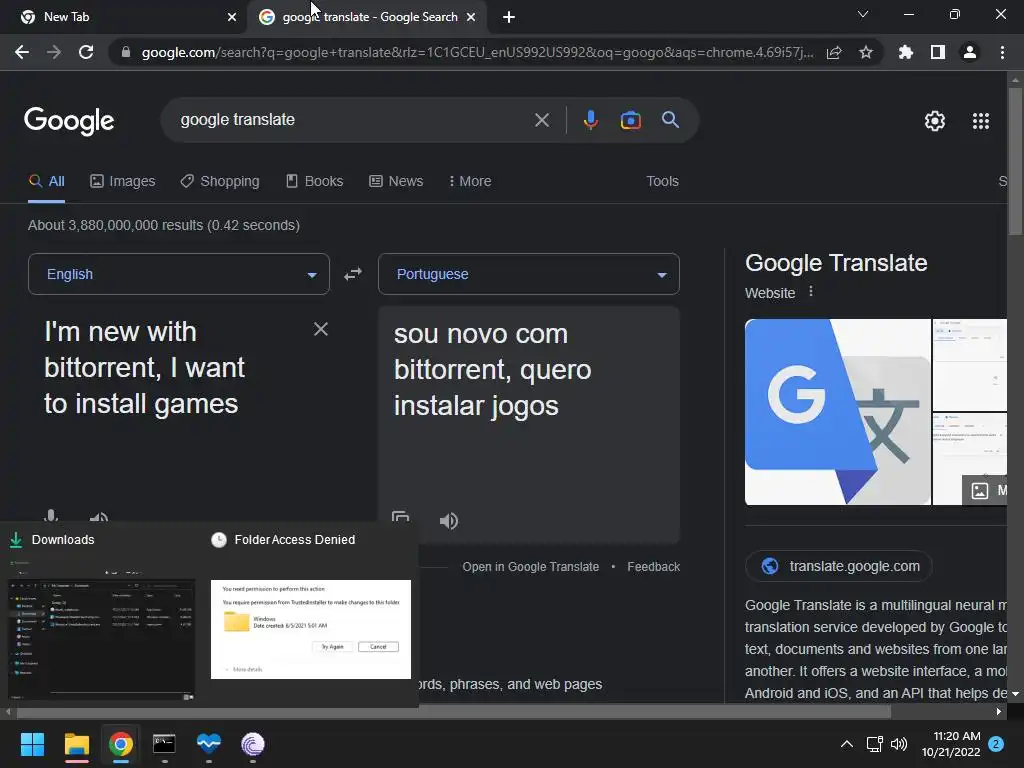This screenshot has width=1024, height=768.
Task: Open Google quick settings gear
Action: (935, 121)
